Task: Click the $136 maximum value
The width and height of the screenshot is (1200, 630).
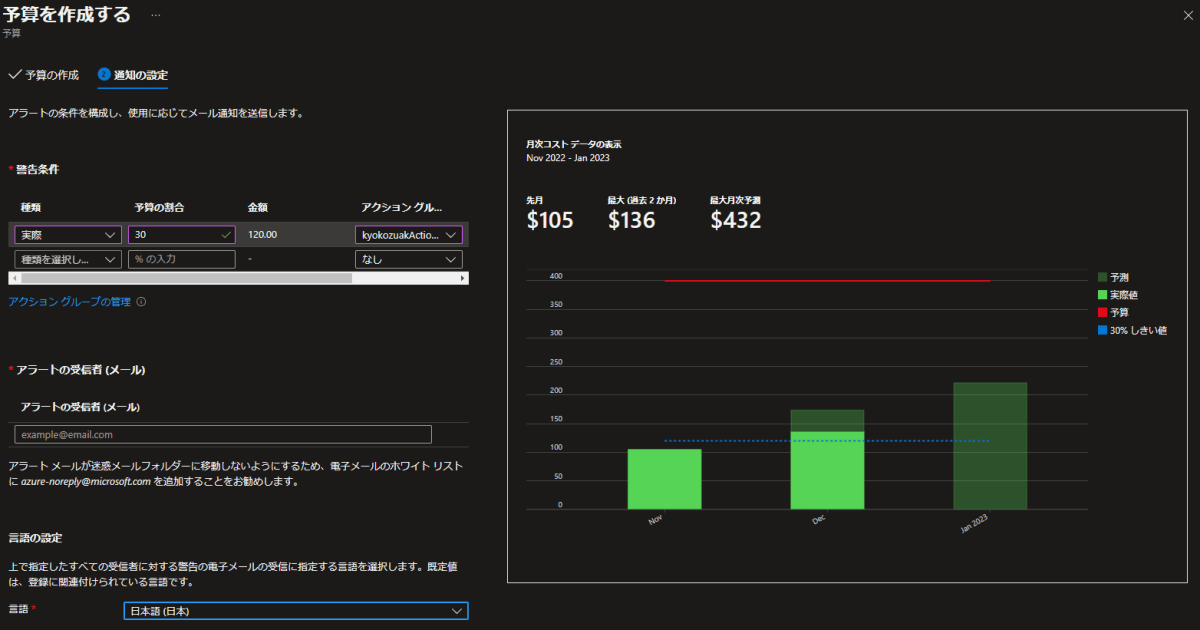Action: click(632, 220)
